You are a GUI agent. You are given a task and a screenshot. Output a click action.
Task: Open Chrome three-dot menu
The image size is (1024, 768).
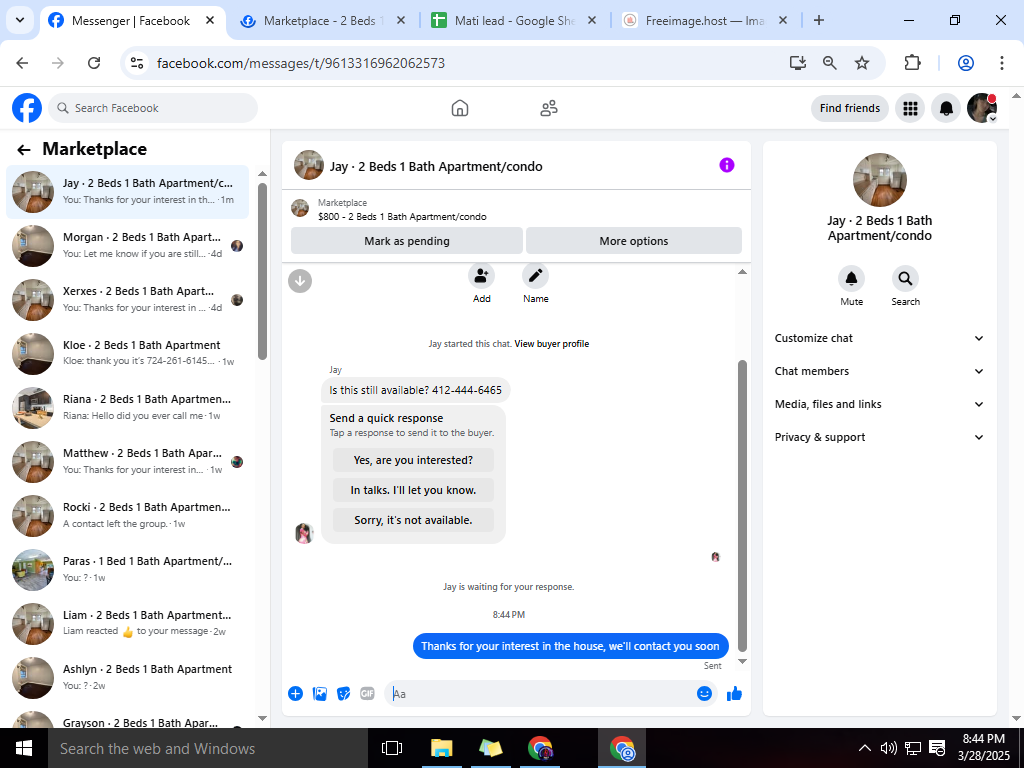click(1002, 63)
